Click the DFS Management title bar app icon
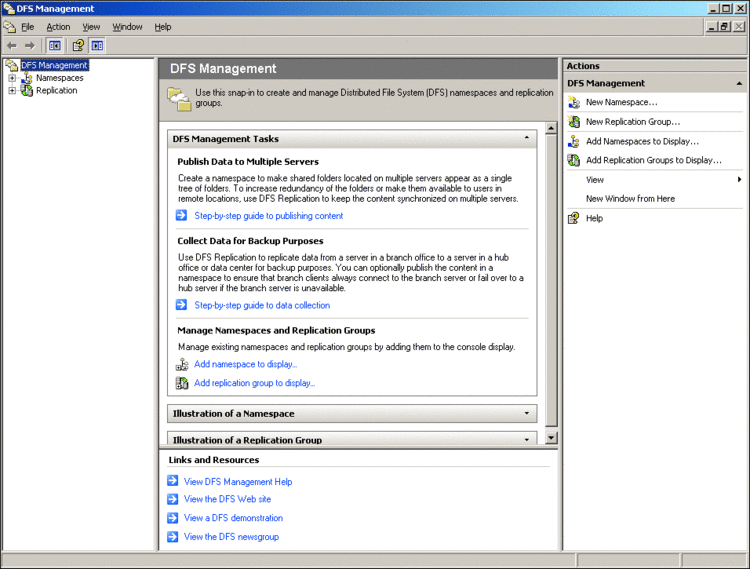This screenshot has height=569, width=750. click(9, 8)
